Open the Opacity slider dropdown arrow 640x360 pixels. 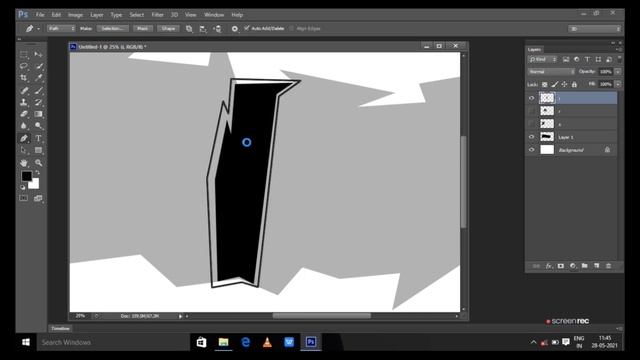[618, 72]
